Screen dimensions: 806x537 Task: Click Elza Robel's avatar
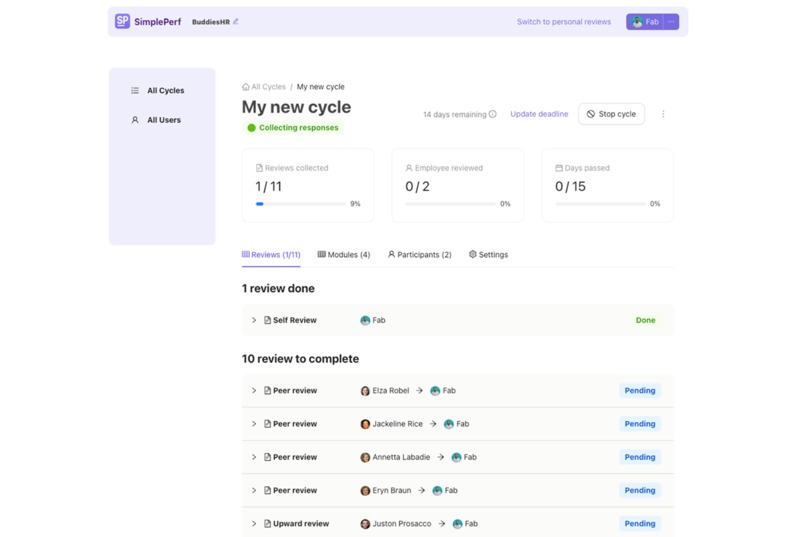(365, 391)
